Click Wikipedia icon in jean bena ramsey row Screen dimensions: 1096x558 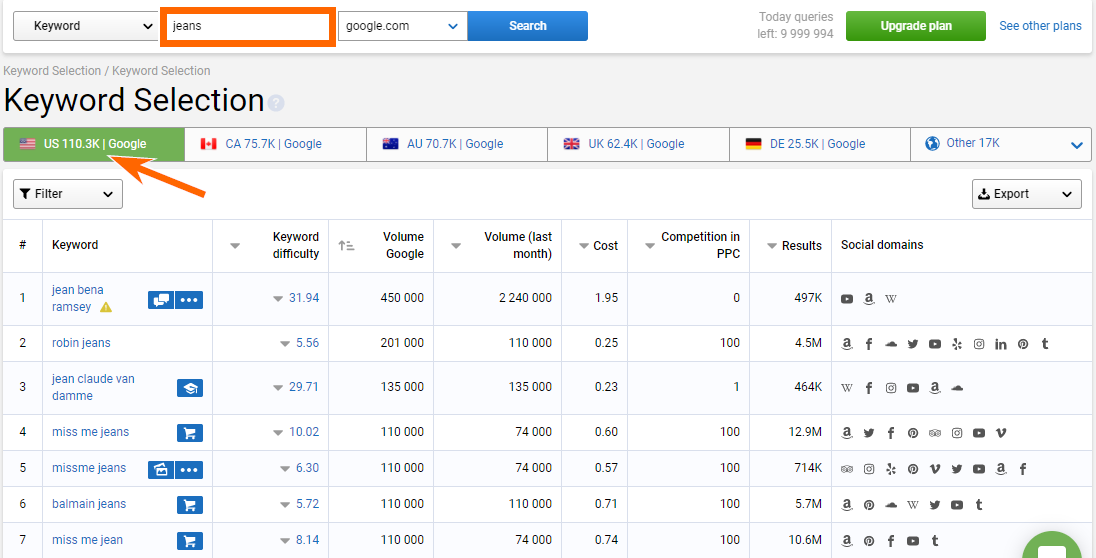[x=890, y=299]
